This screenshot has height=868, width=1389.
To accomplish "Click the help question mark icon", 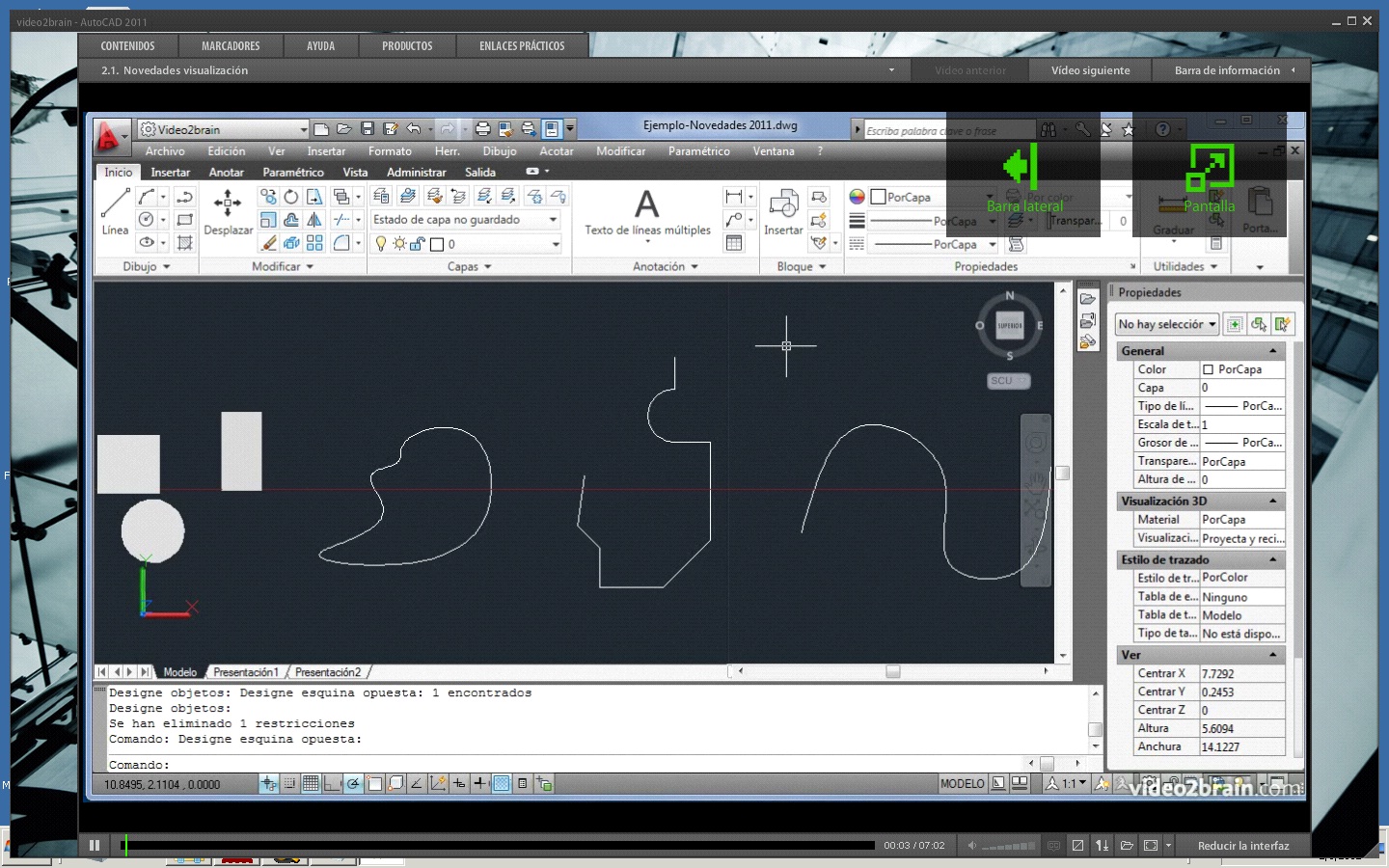I will point(1163,129).
